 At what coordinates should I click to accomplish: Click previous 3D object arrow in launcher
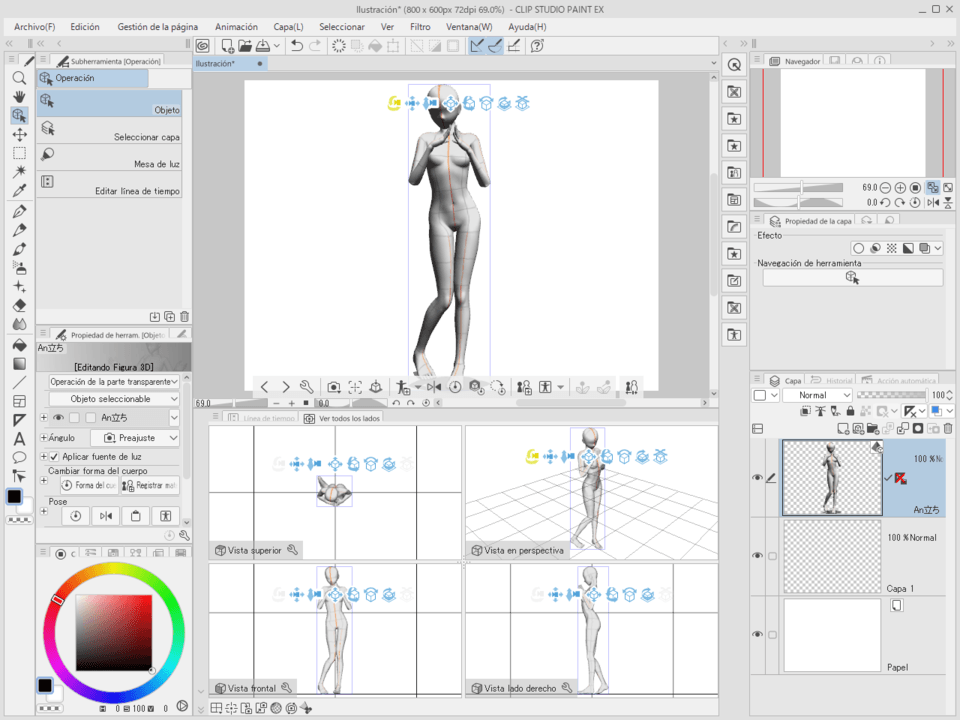264,387
